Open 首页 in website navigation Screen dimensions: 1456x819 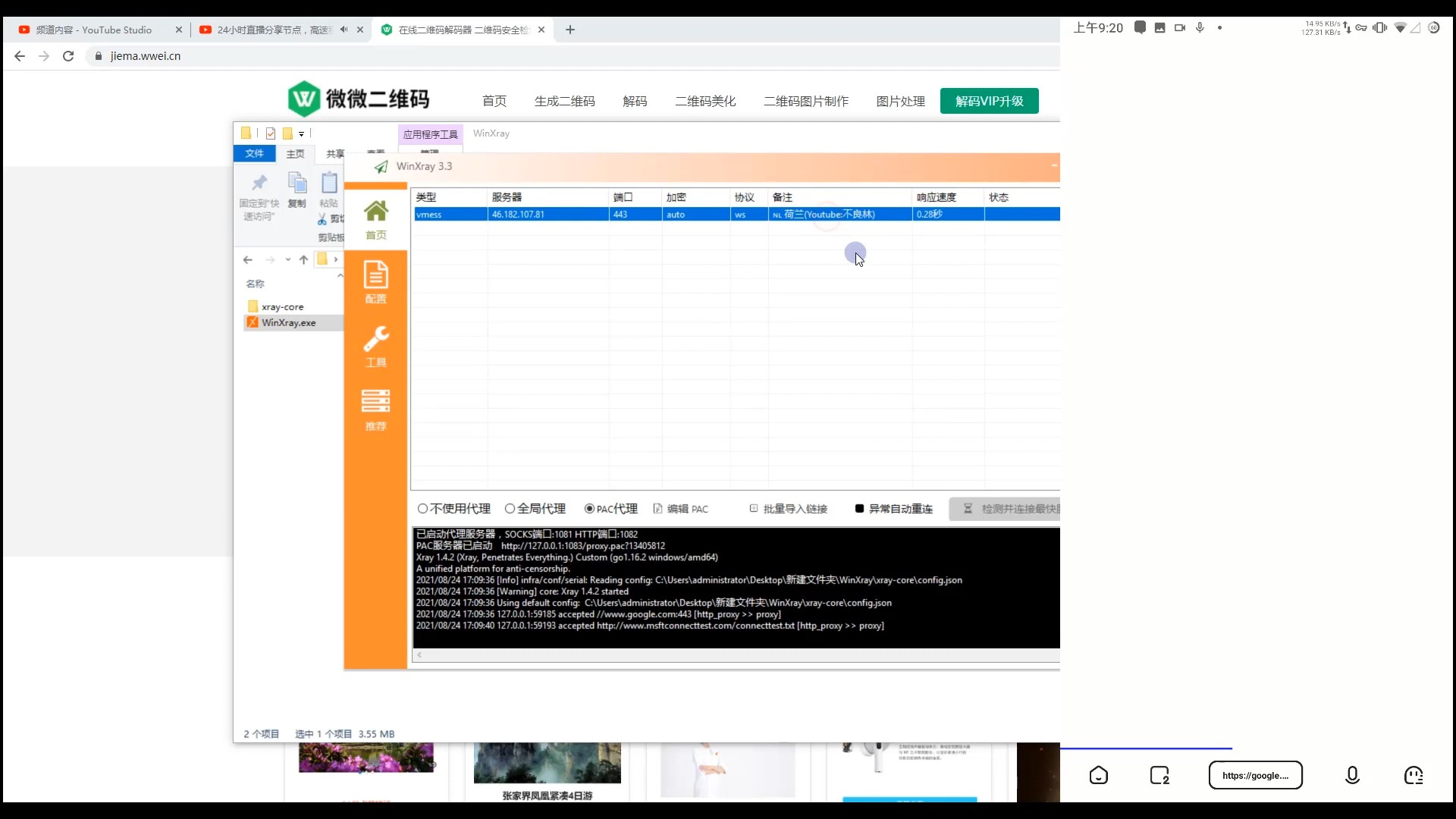coord(494,101)
